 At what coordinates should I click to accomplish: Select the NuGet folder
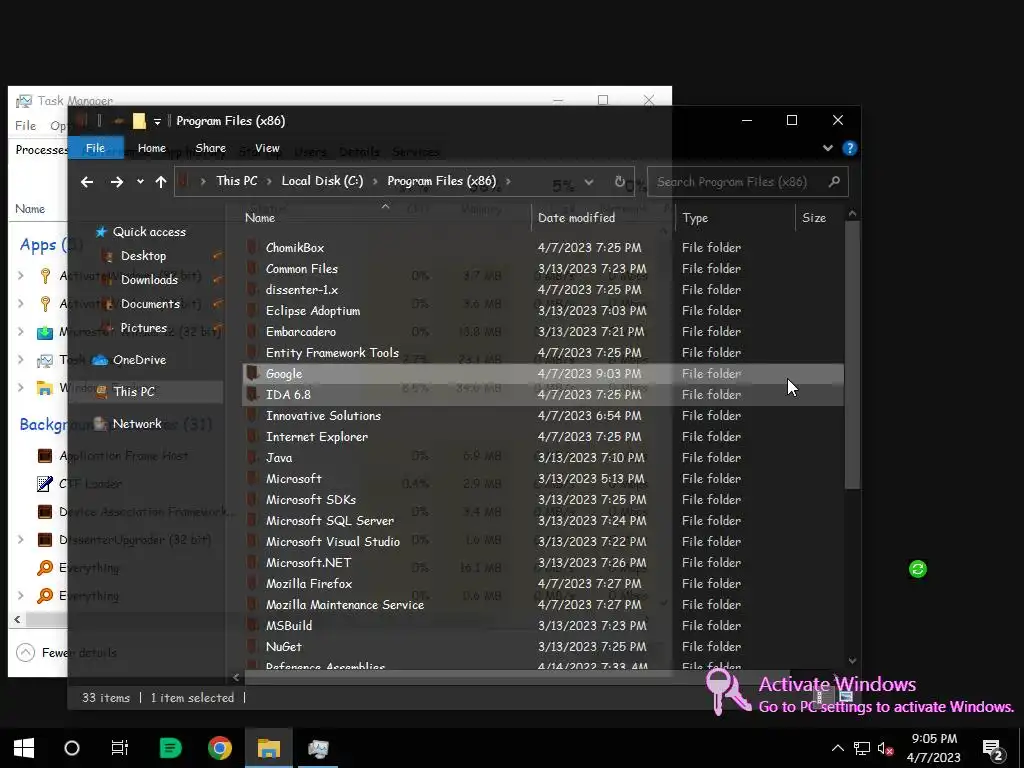[283, 647]
